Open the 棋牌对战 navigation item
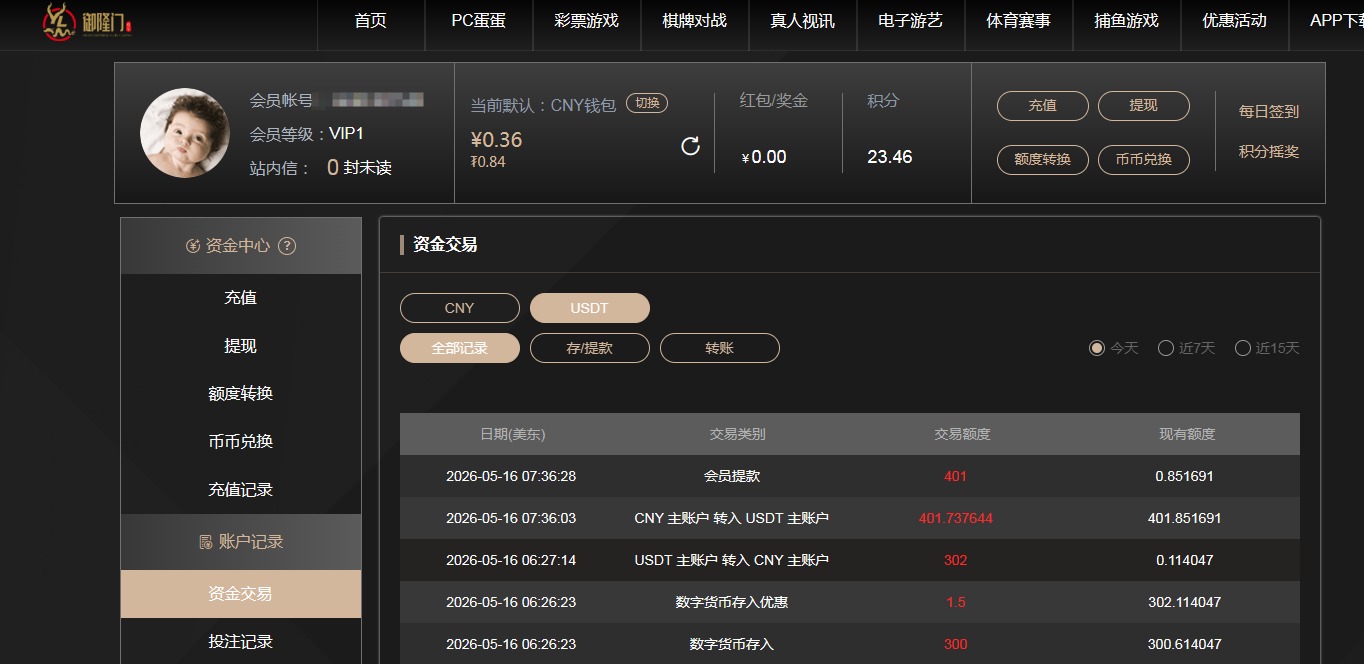 click(695, 21)
